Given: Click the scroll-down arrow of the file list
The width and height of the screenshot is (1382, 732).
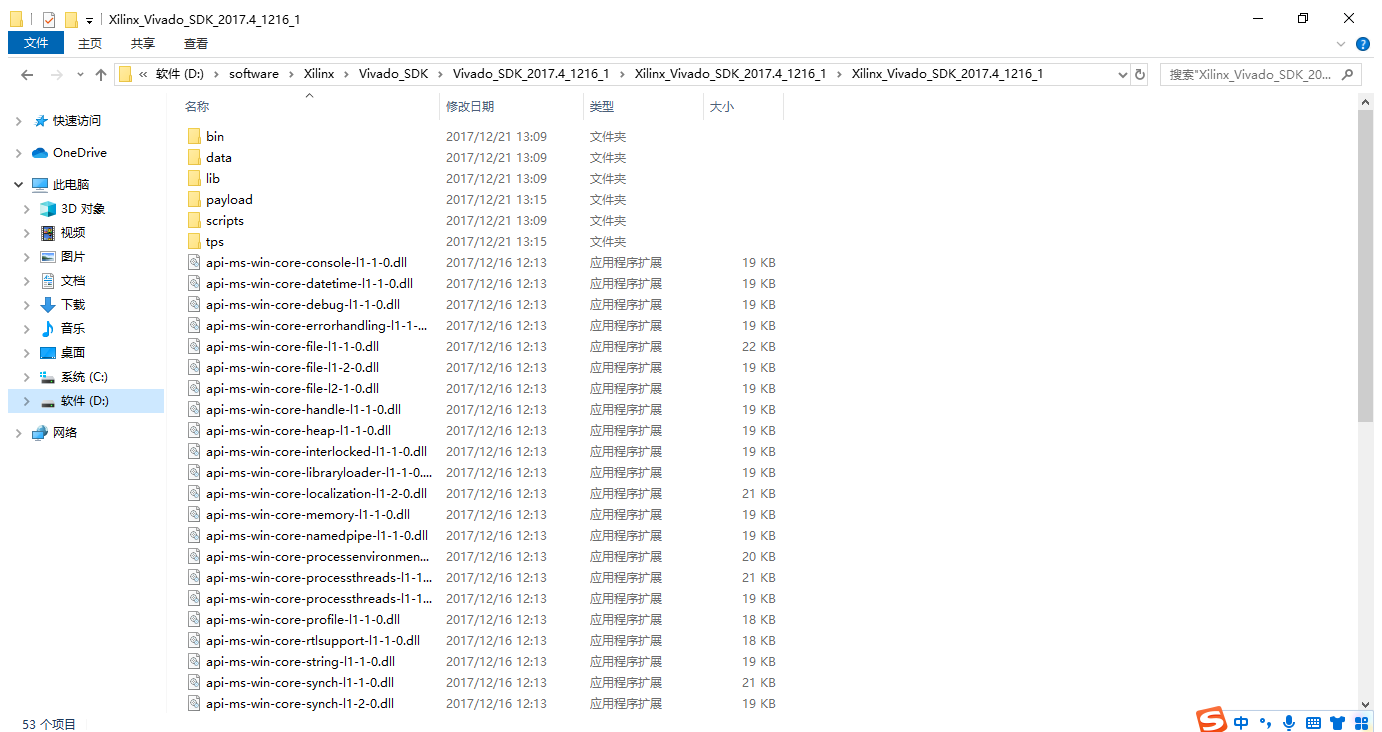Looking at the screenshot, I should click(x=1366, y=704).
